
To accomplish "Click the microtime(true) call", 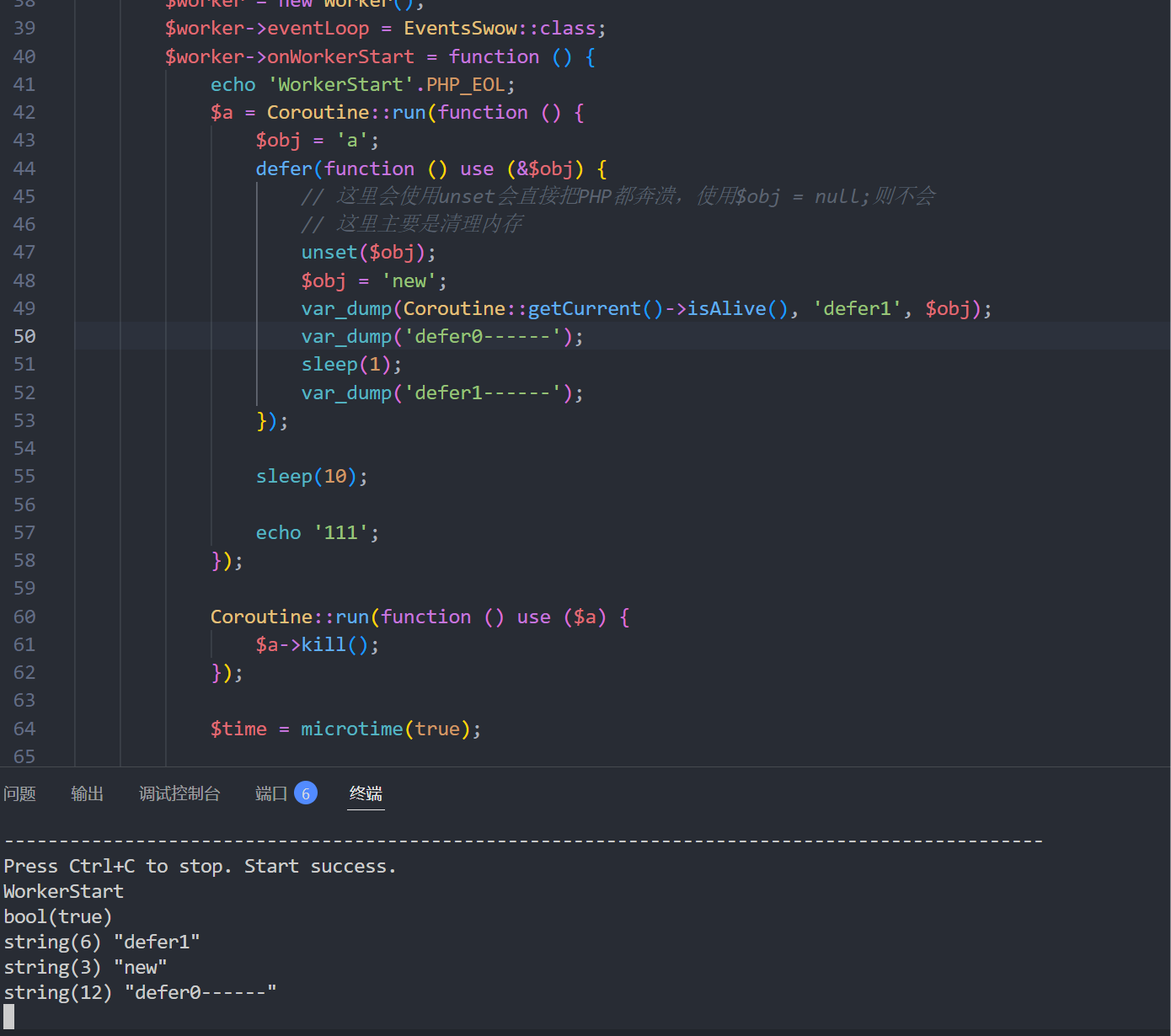I will [x=391, y=729].
